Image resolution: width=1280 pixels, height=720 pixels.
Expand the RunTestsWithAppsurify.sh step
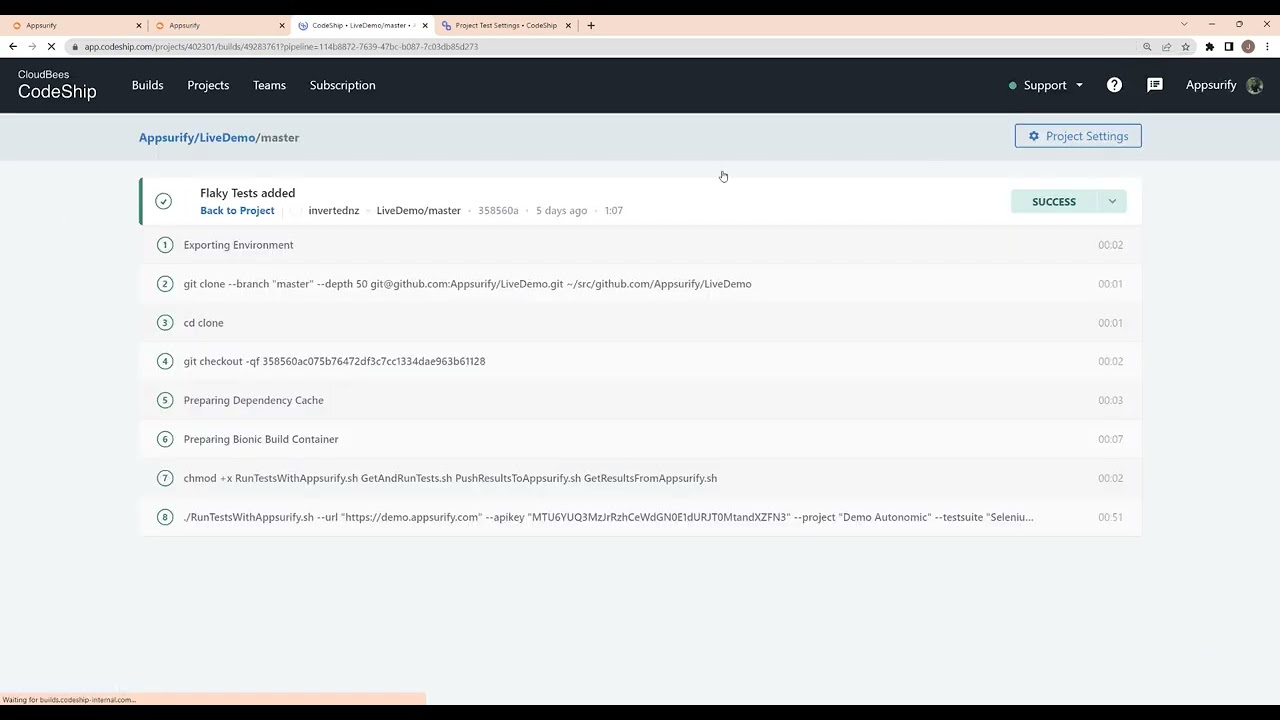point(640,517)
